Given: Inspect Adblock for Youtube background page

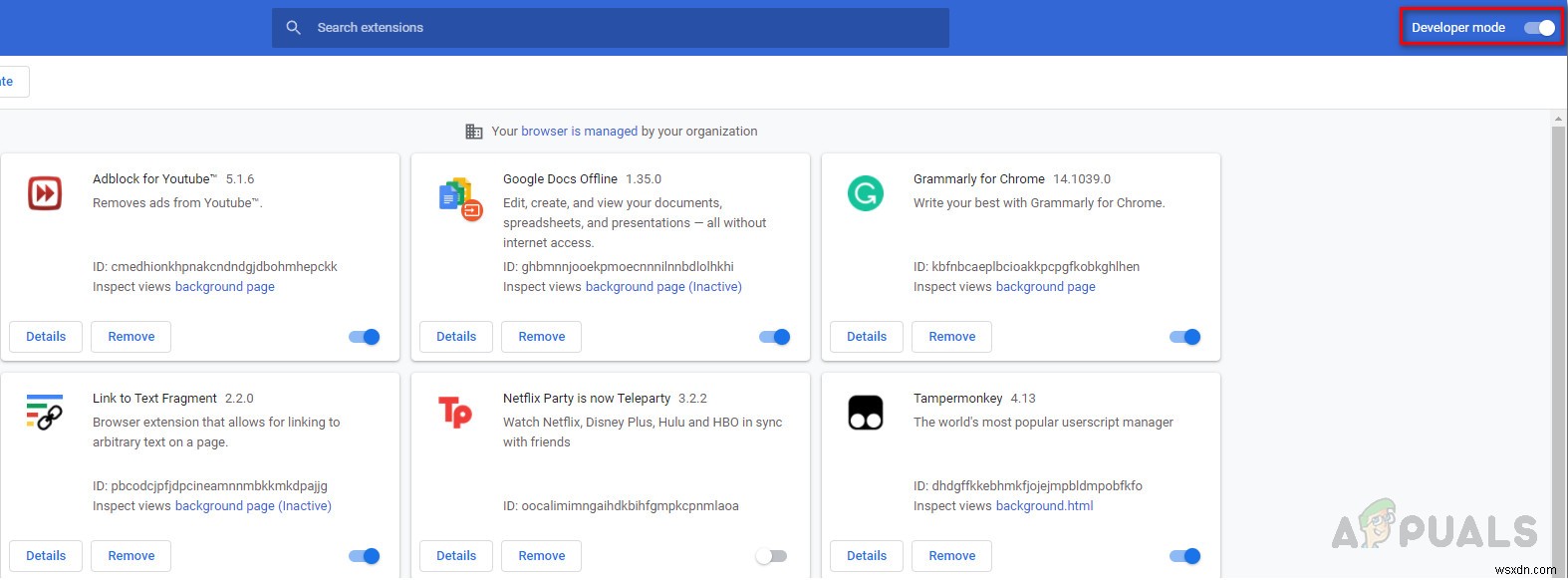Looking at the screenshot, I should [224, 287].
